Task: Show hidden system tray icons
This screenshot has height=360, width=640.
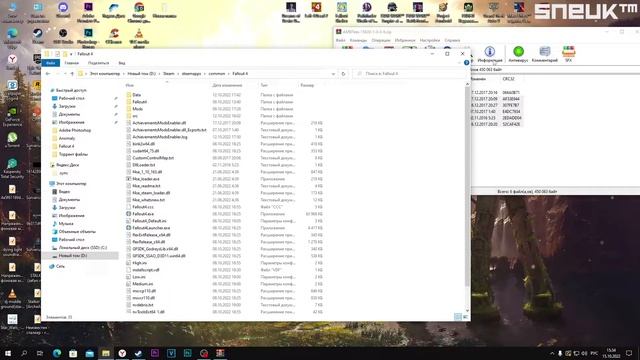Action: 552,353
